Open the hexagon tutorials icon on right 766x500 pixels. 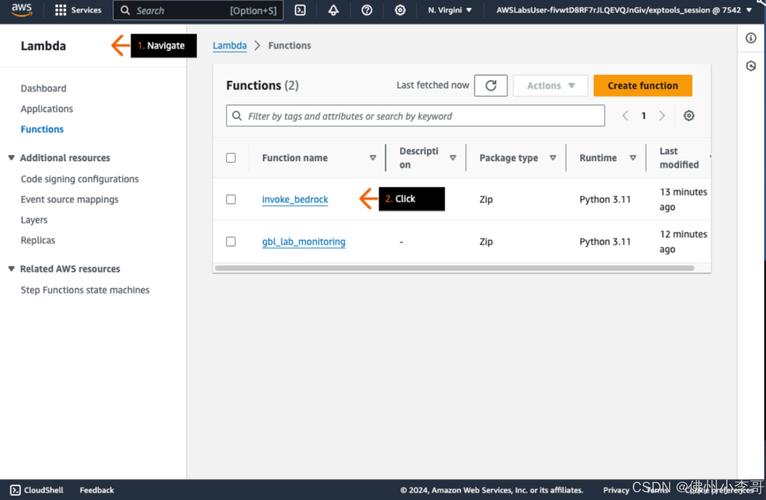751,66
